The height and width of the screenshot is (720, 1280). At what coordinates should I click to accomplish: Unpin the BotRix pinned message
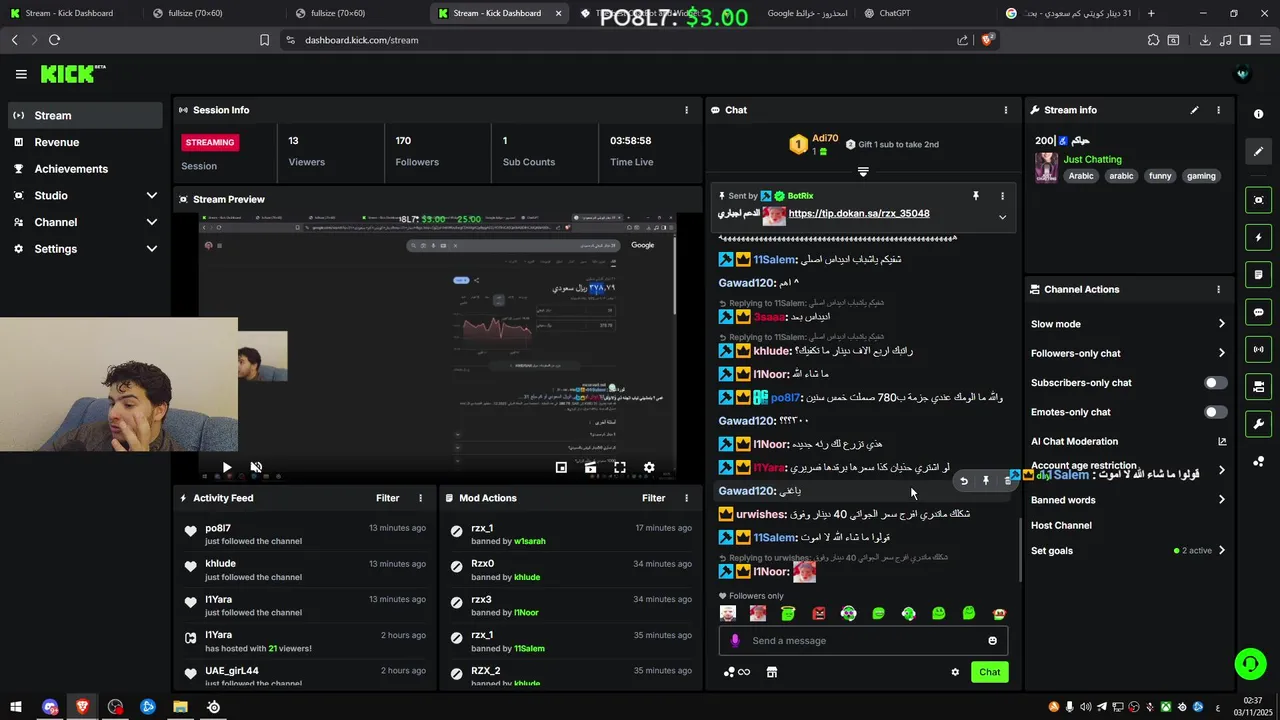click(x=976, y=196)
